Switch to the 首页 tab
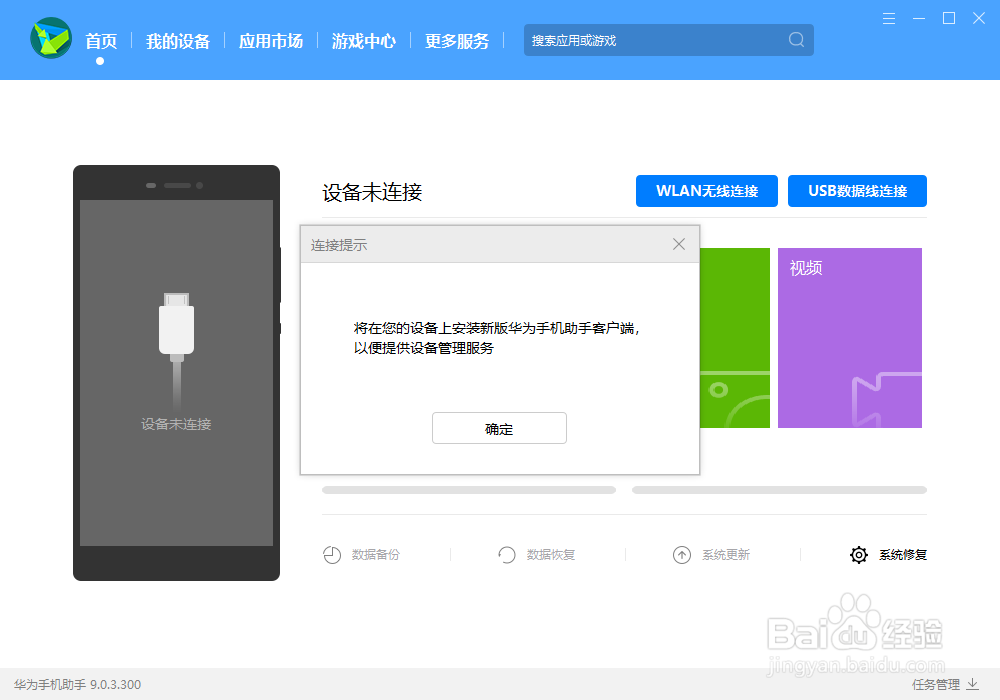 (x=99, y=40)
